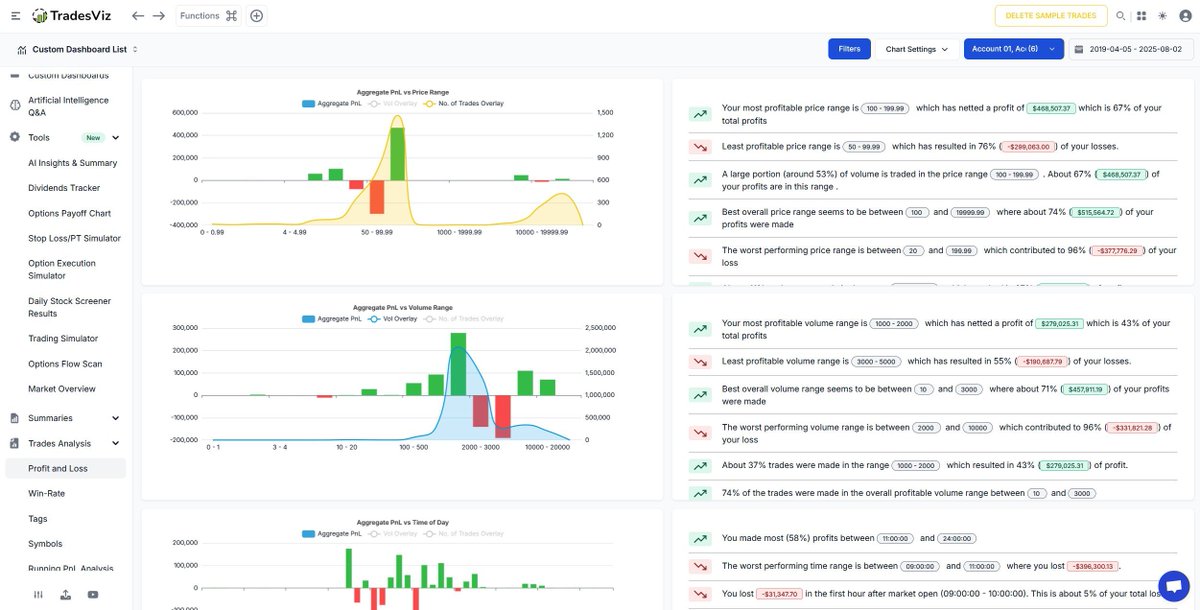Open search using the magnifier icon
Screen dimensions: 1200x610
pos(1120,15)
